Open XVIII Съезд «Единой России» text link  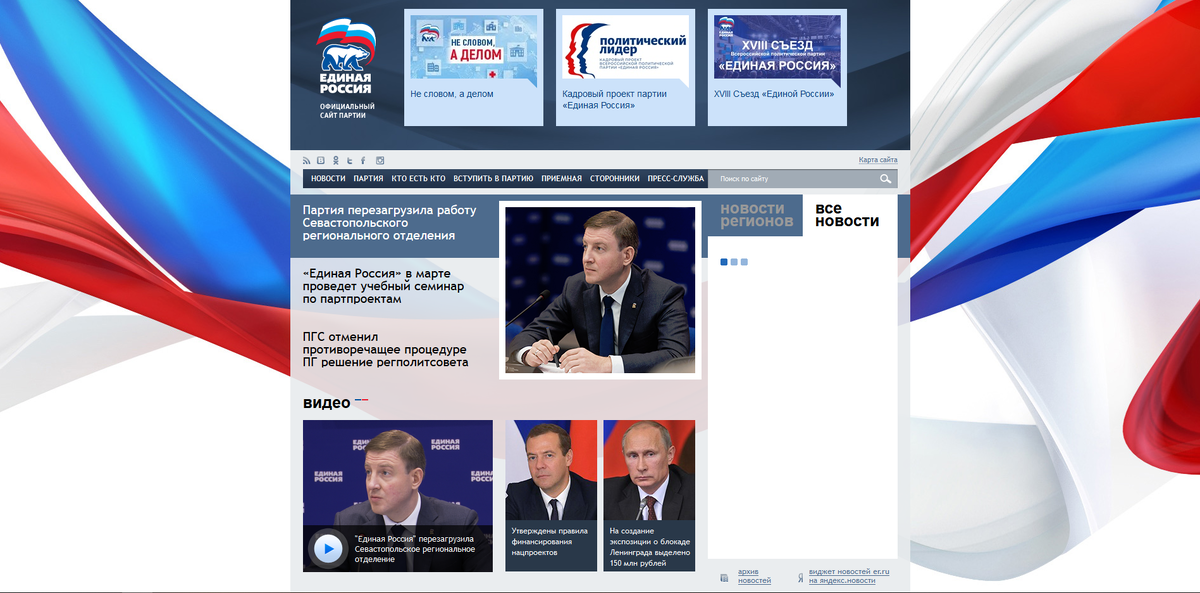click(774, 94)
